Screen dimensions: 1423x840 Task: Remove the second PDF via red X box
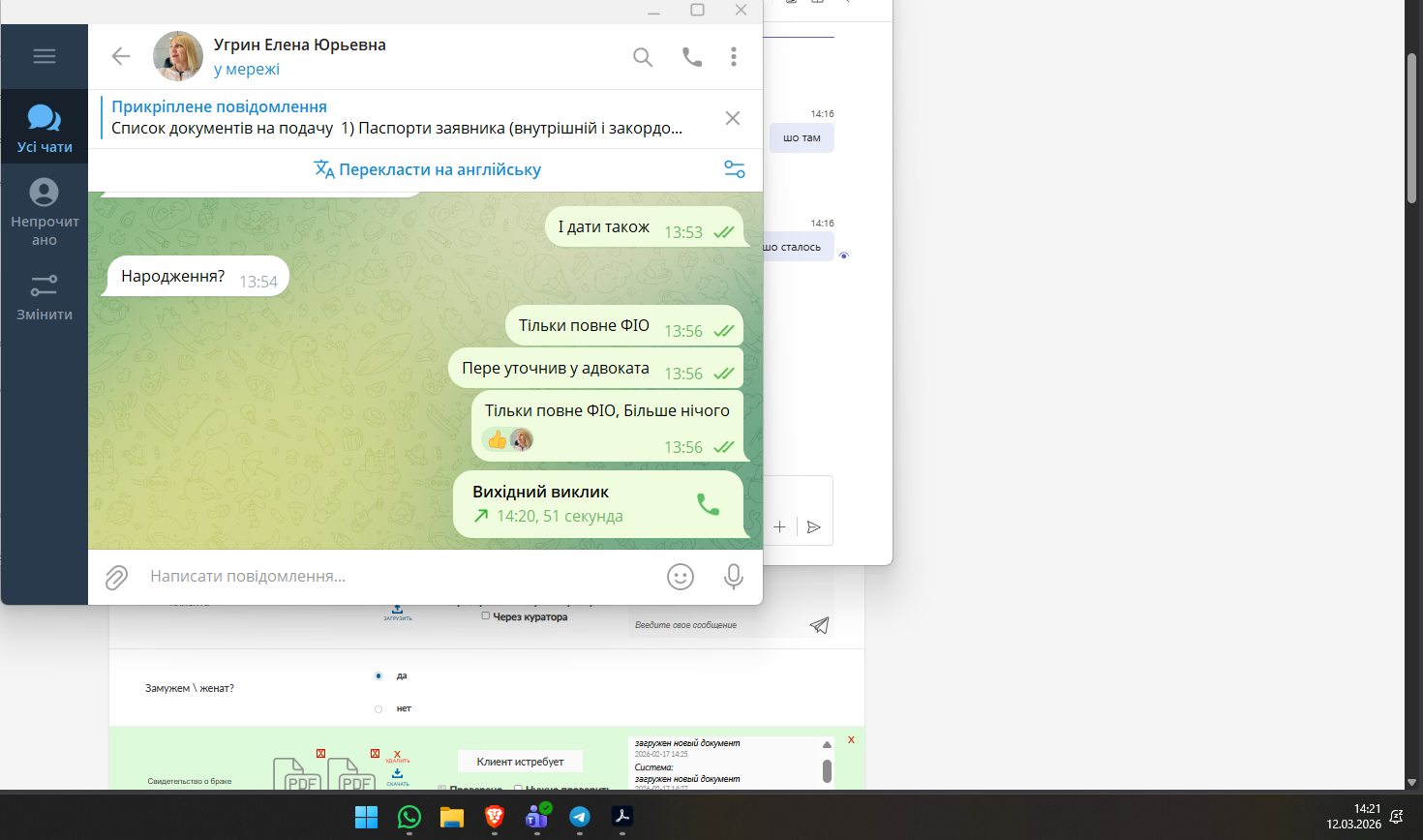375,753
